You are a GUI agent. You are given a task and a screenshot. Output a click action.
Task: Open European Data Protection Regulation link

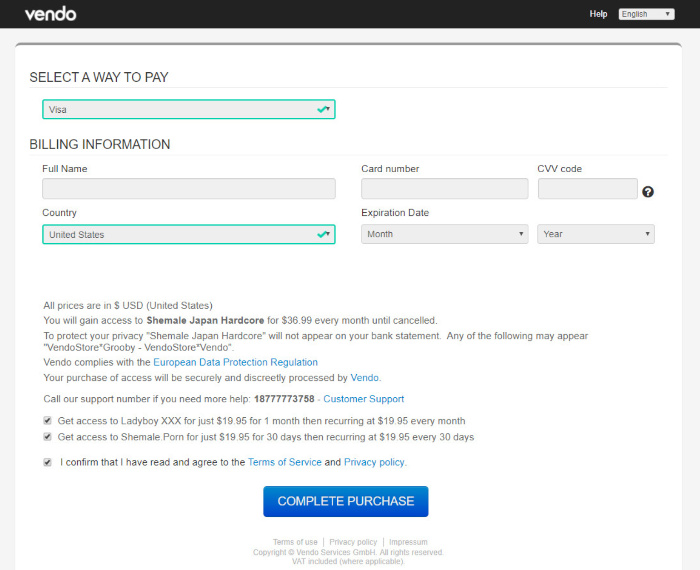coord(235,362)
